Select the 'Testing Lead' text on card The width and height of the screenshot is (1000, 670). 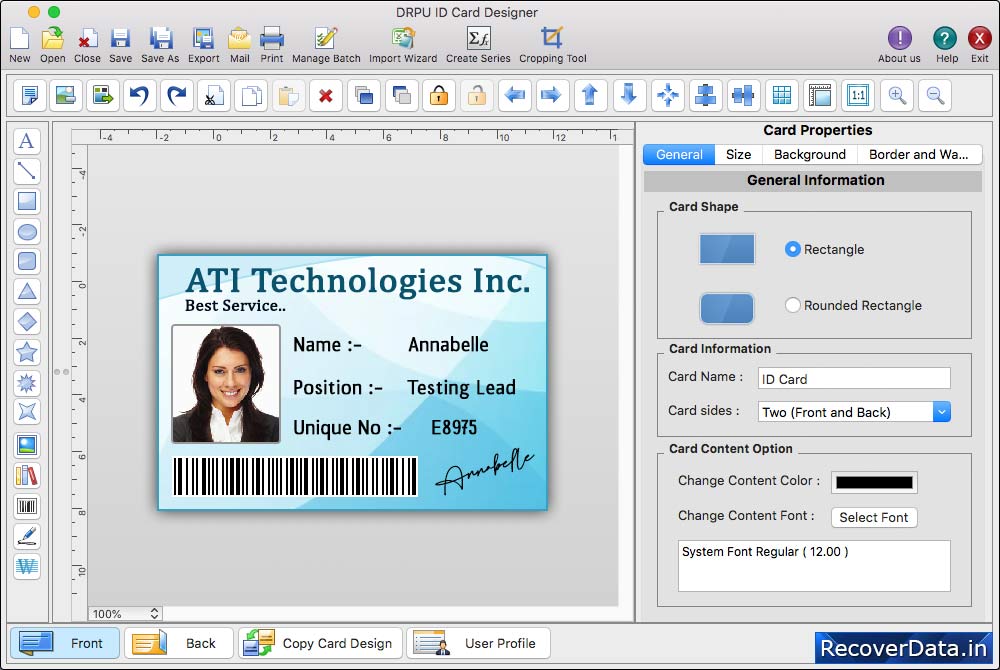pos(462,387)
